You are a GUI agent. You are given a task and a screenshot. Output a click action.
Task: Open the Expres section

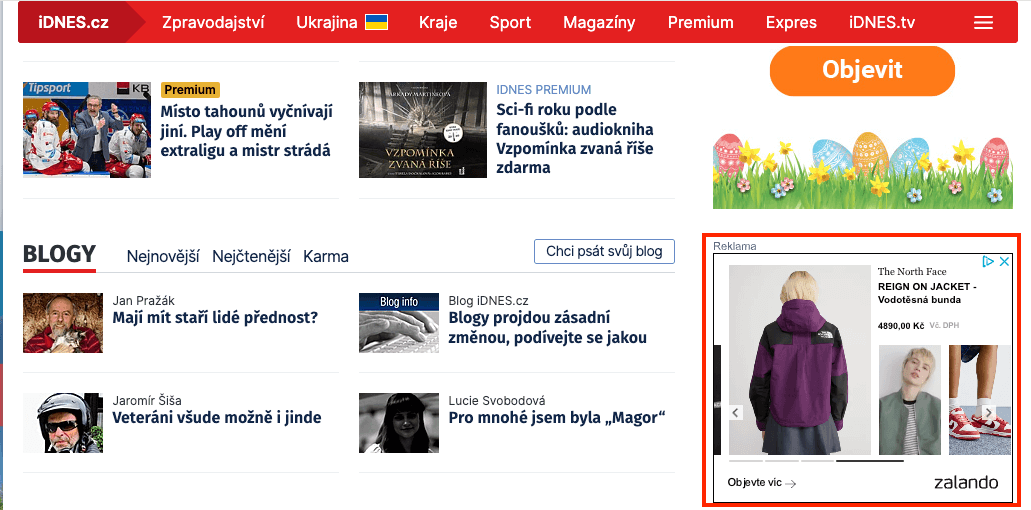click(791, 22)
